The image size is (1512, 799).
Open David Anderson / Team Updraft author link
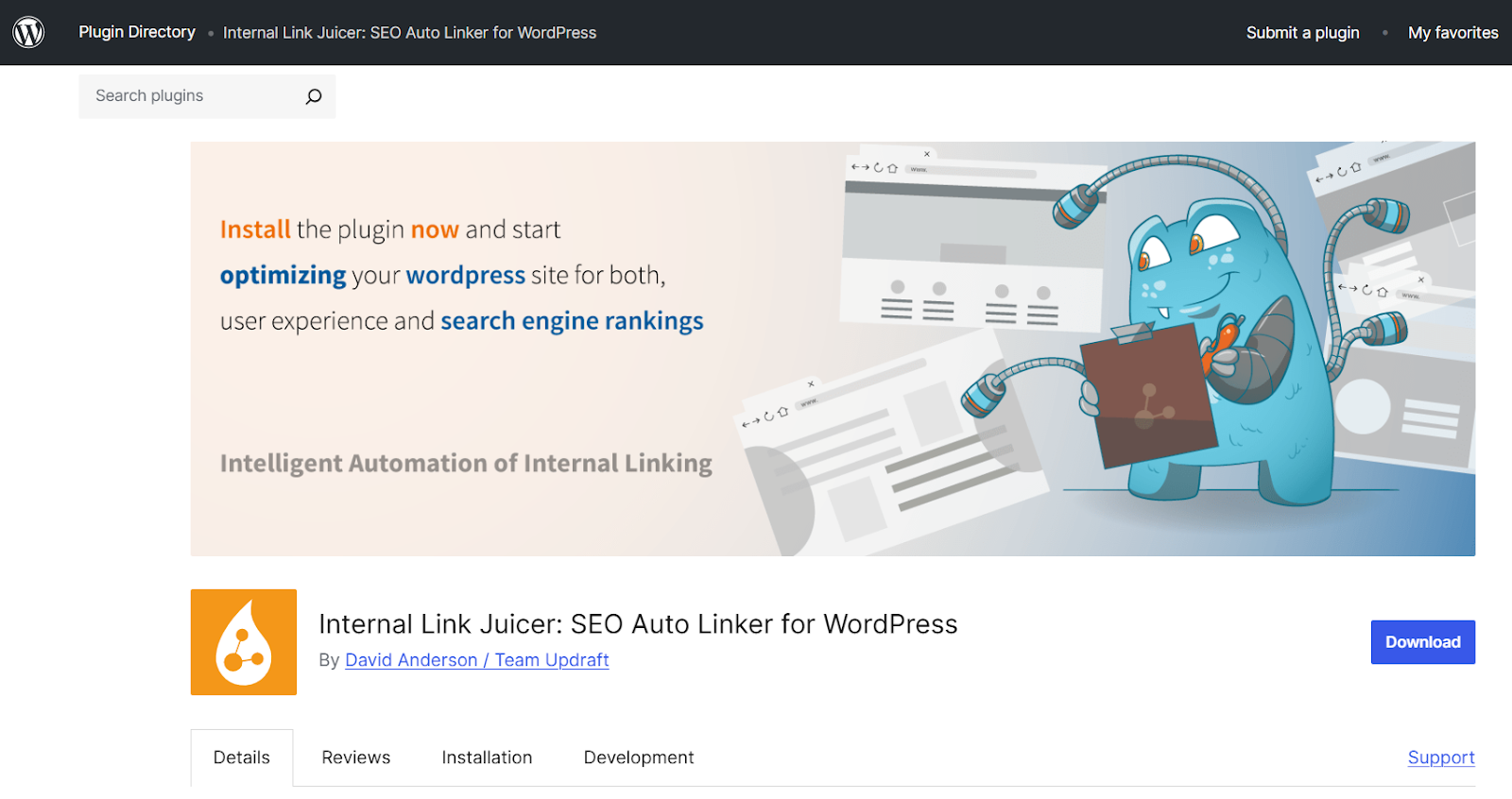click(x=476, y=660)
